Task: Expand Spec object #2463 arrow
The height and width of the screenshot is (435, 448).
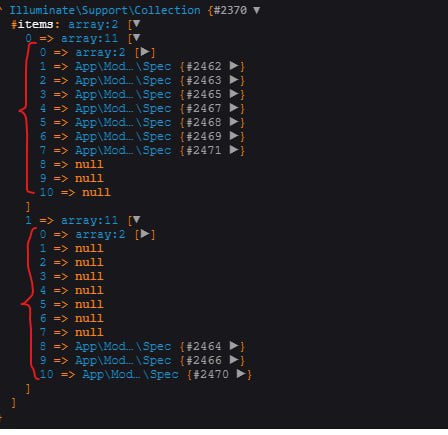Action: click(x=234, y=80)
